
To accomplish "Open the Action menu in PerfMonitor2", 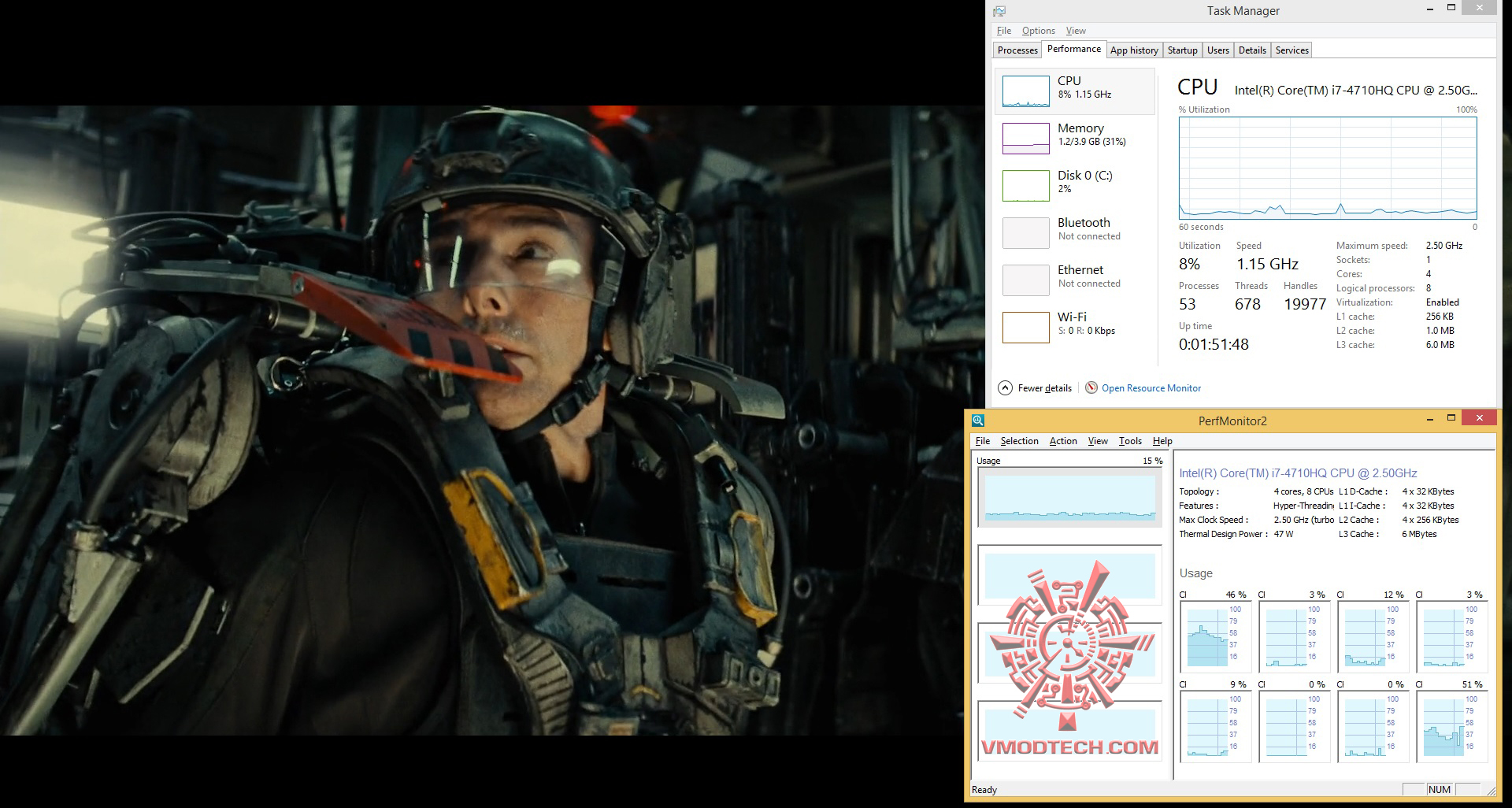I will click(1063, 441).
